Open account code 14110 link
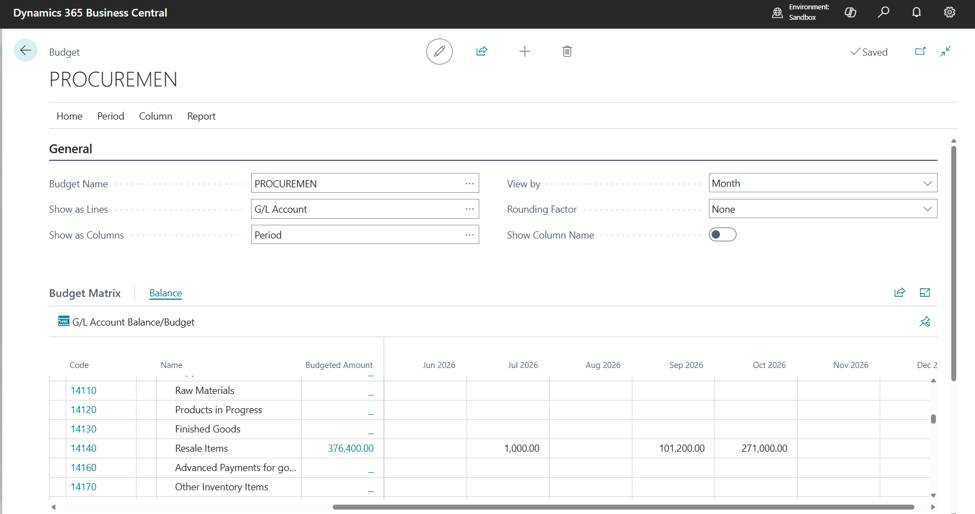The height and width of the screenshot is (514, 975). pos(83,390)
